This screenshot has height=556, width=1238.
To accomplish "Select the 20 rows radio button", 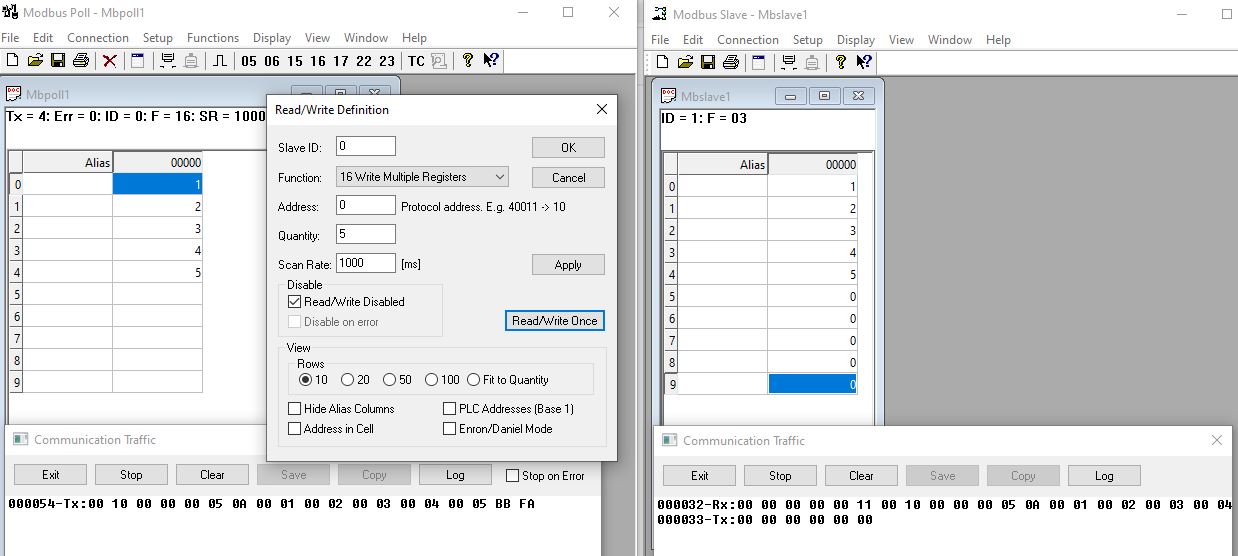I will point(348,380).
